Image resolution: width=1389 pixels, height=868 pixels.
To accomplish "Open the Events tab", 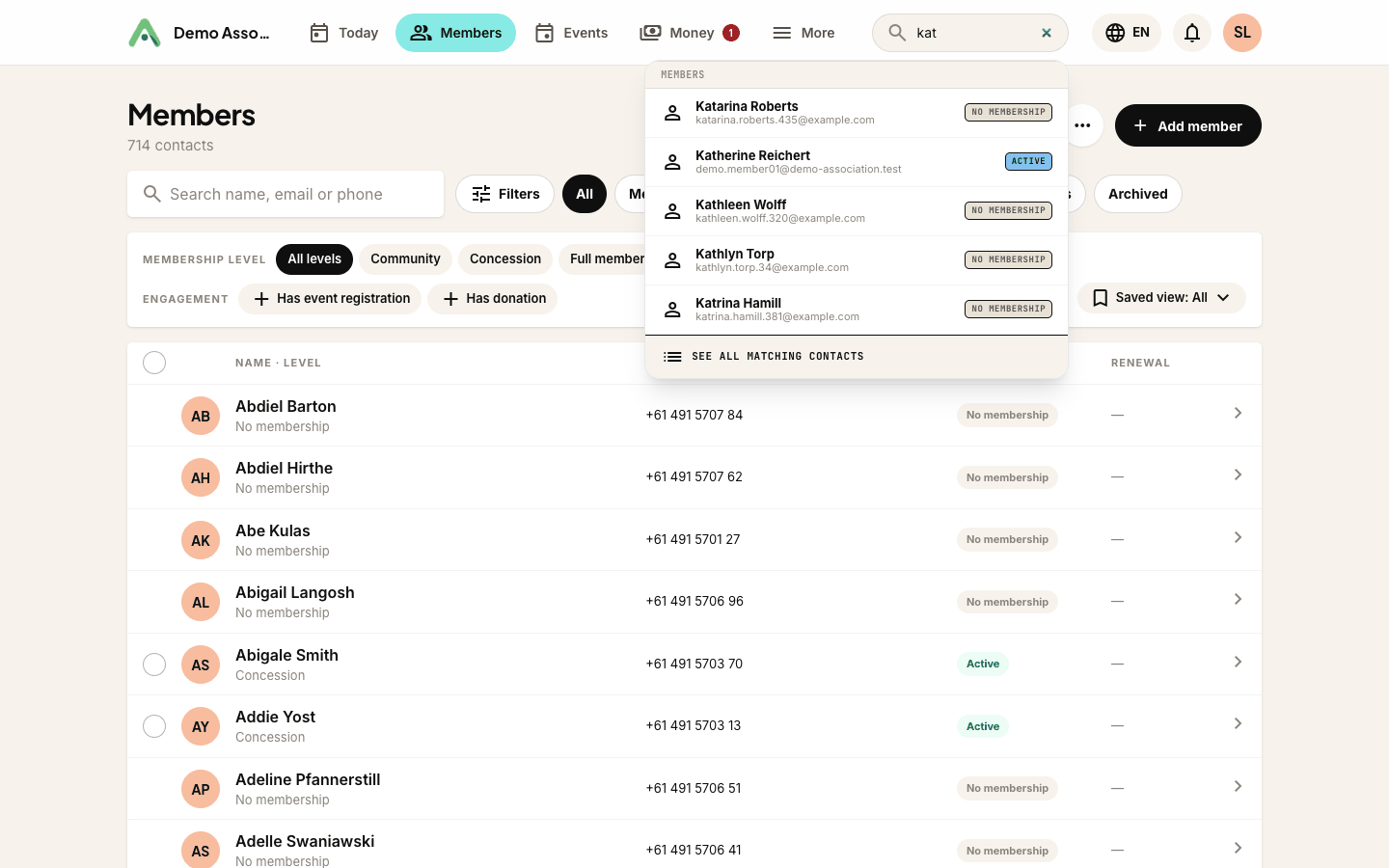I will 571,33.
